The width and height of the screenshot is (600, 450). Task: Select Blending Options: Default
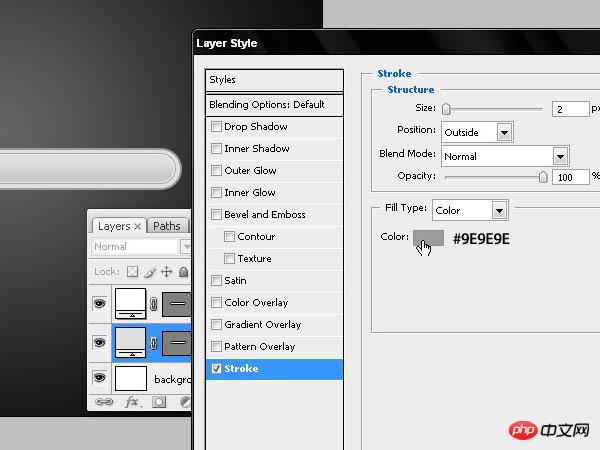pyautogui.click(x=274, y=104)
